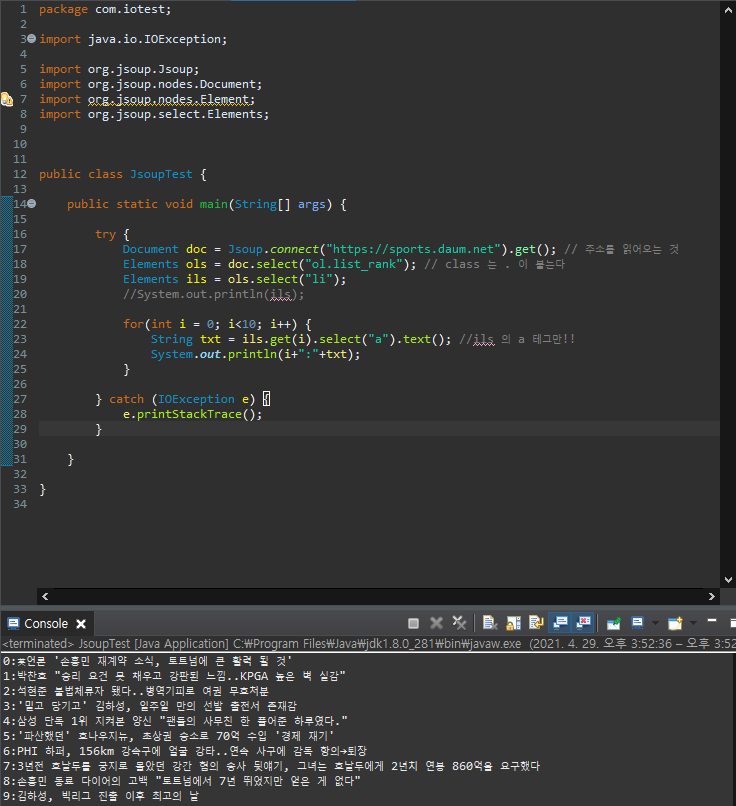Collapse the main method at line 14
This screenshot has height=806, width=736.
(31, 204)
